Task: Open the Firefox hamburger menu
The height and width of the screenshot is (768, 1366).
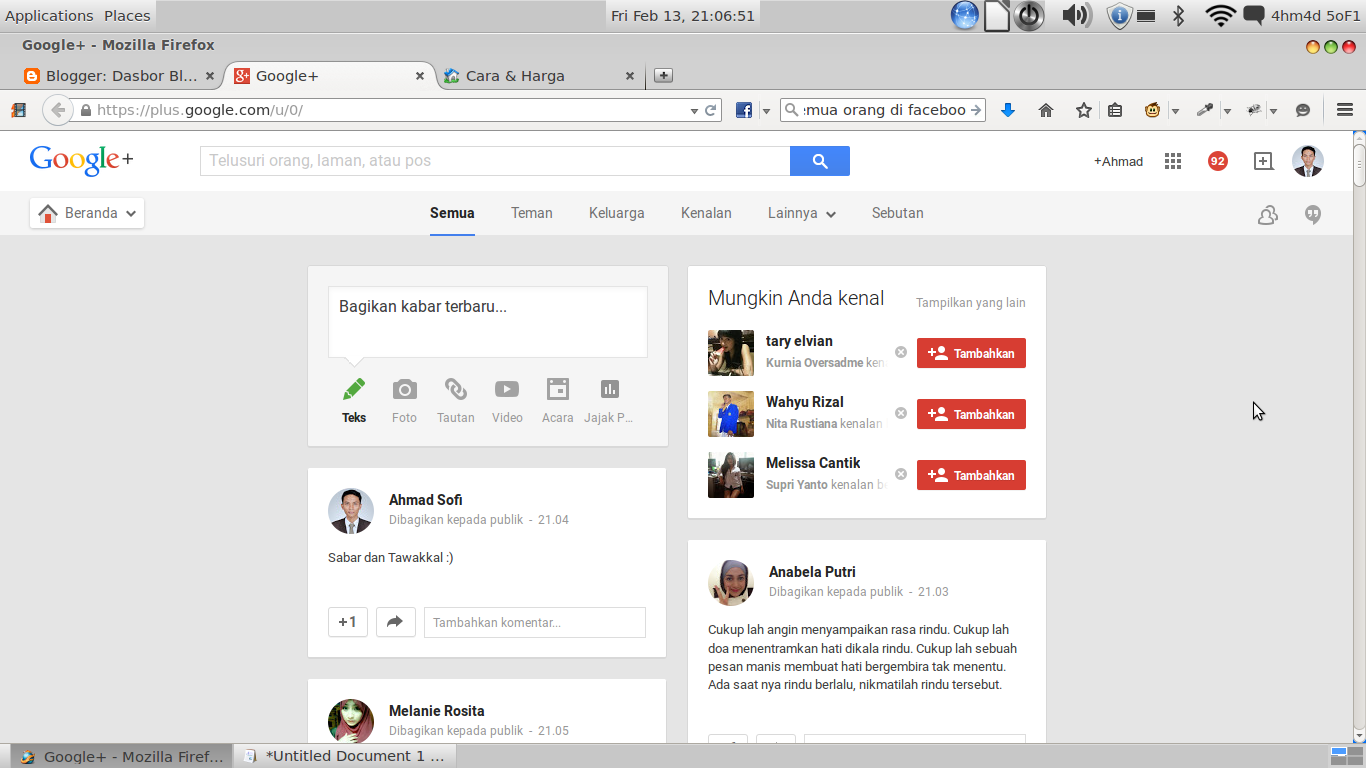Action: click(x=1345, y=110)
